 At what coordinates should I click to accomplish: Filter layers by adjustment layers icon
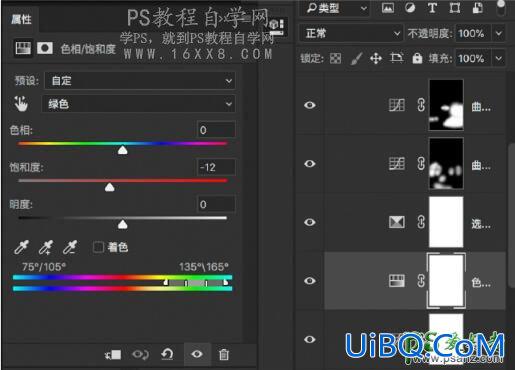point(410,8)
